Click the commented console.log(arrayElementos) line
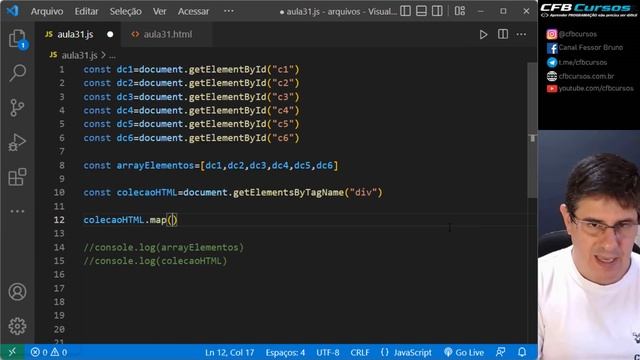This screenshot has height=360, width=640. tap(163, 247)
